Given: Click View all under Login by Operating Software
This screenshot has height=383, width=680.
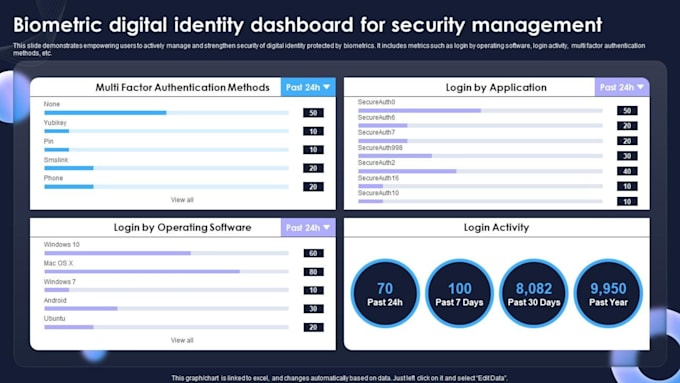Looking at the screenshot, I should tap(182, 340).
